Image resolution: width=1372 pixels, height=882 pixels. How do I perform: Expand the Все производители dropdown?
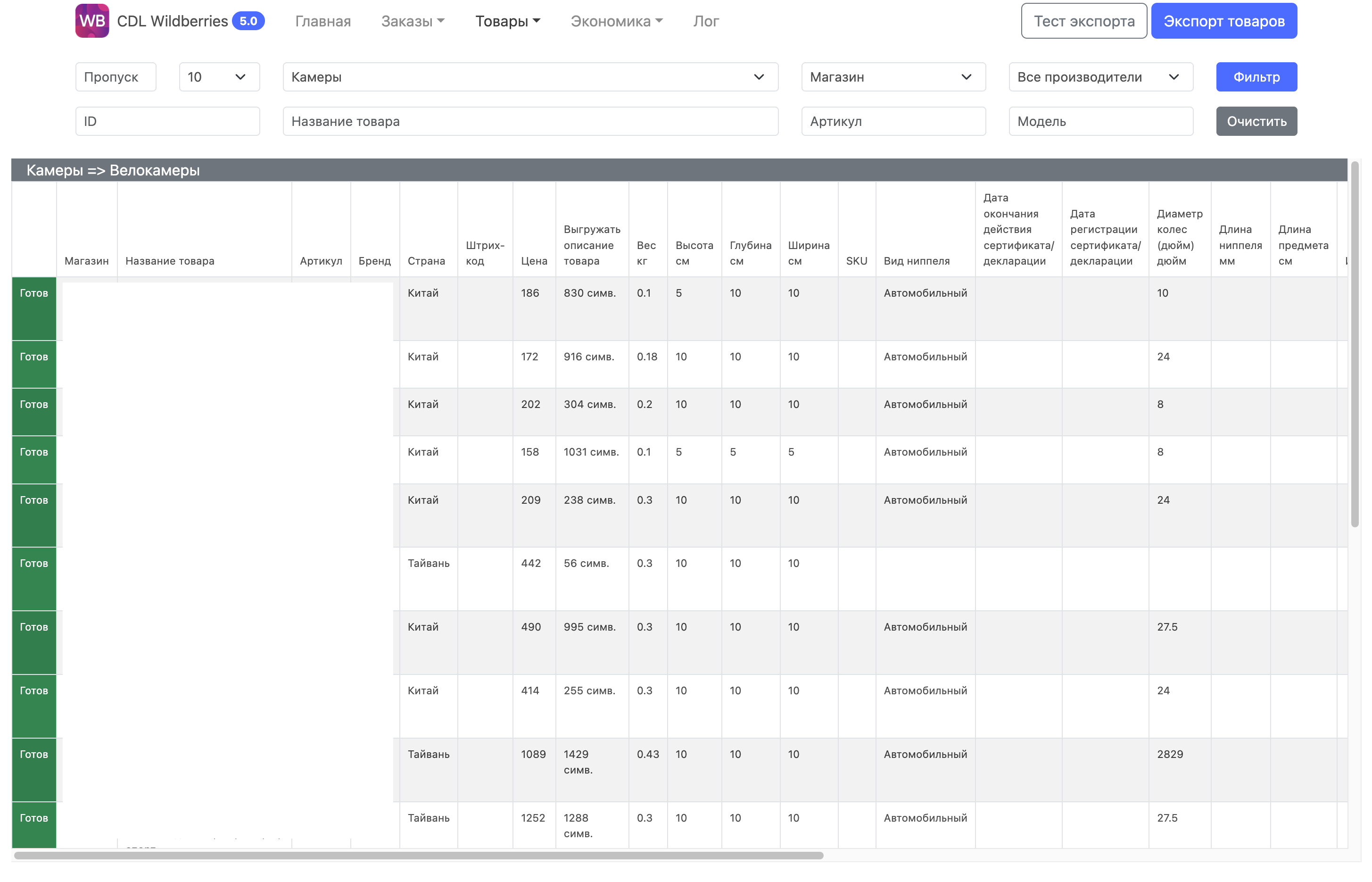(x=1101, y=77)
